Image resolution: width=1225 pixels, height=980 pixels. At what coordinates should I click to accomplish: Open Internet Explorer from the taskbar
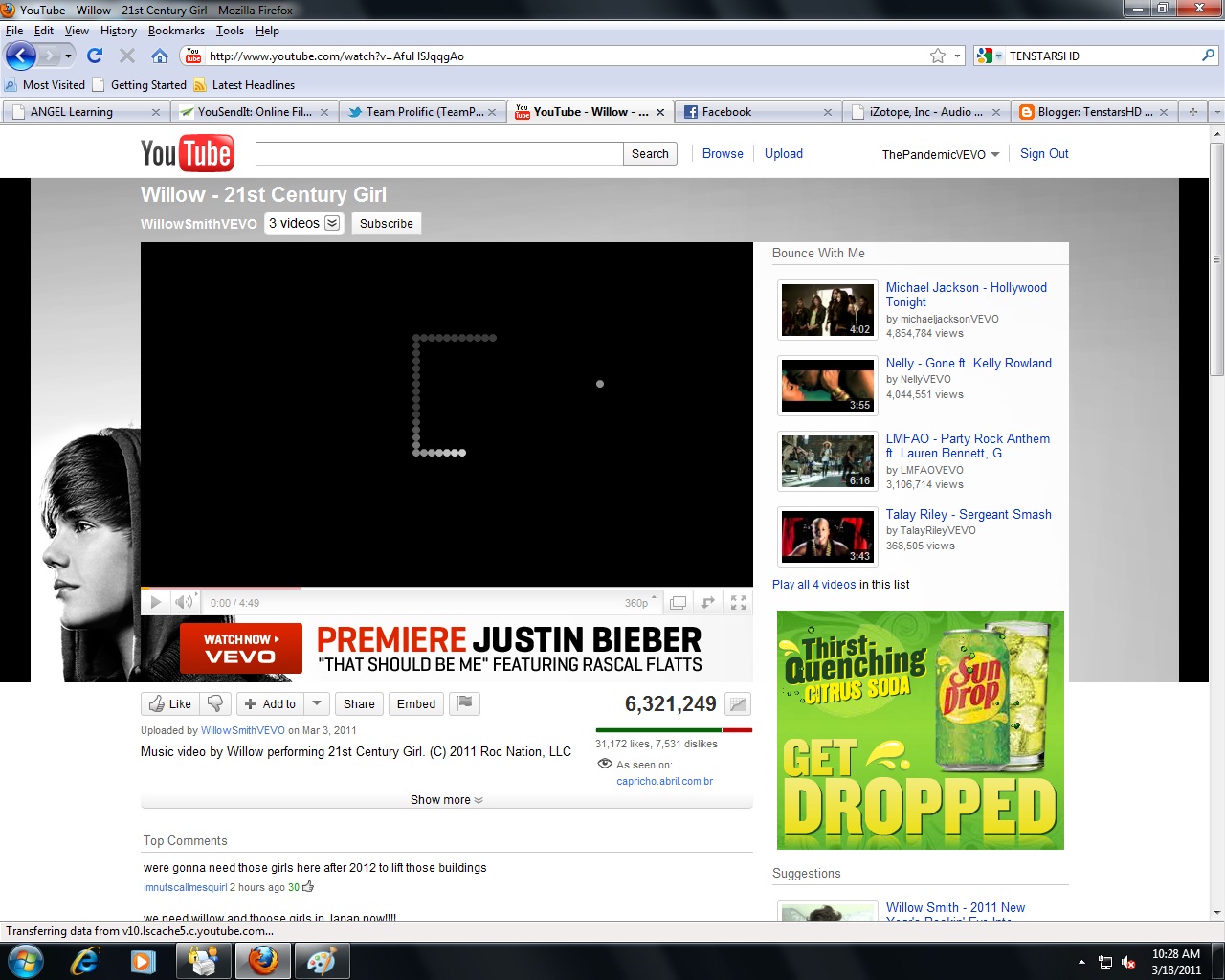[85, 961]
